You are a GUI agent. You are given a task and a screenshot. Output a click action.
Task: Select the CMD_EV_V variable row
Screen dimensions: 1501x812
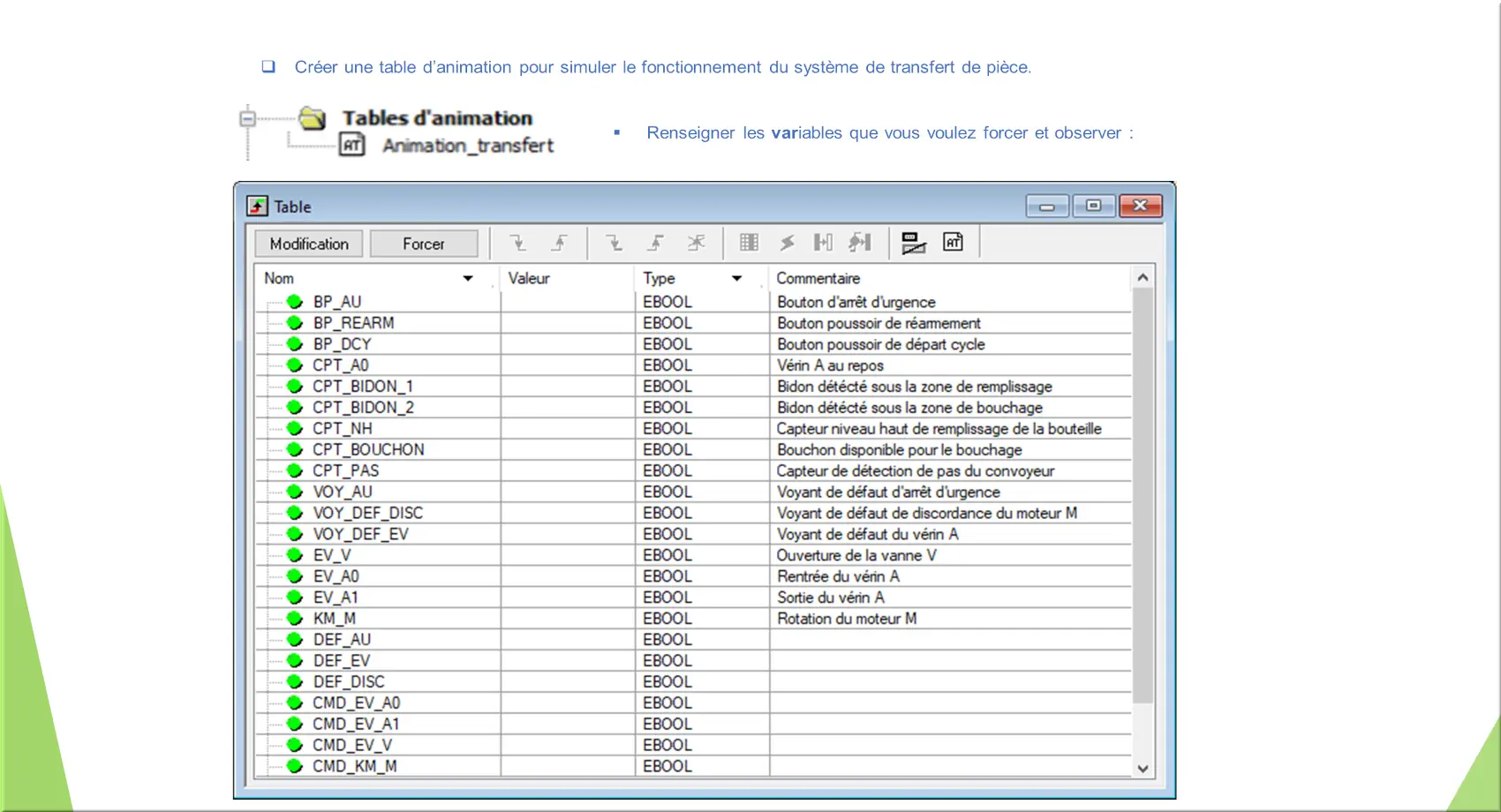click(693, 746)
